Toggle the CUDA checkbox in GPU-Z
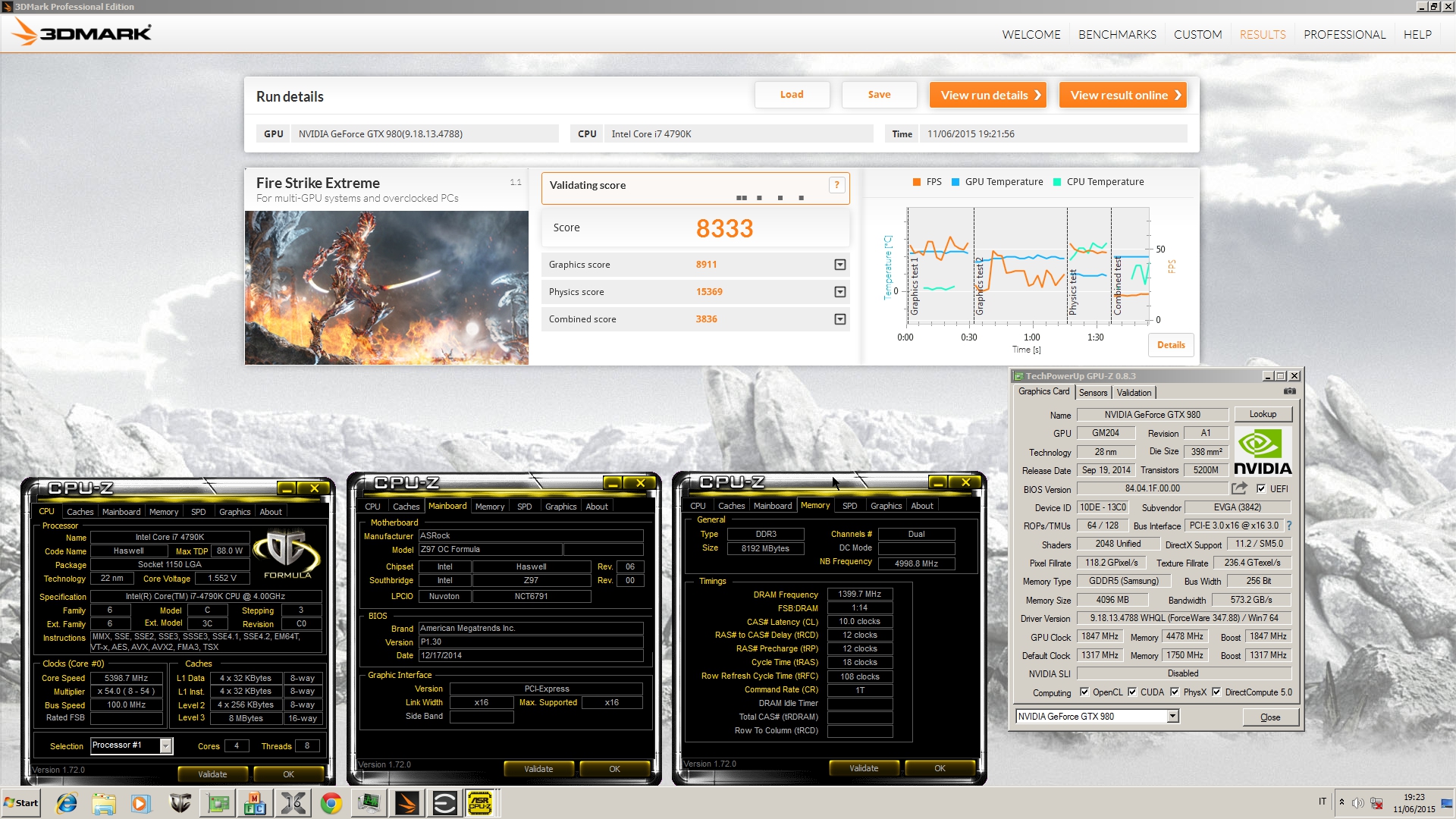The height and width of the screenshot is (819, 1456). click(x=1132, y=692)
